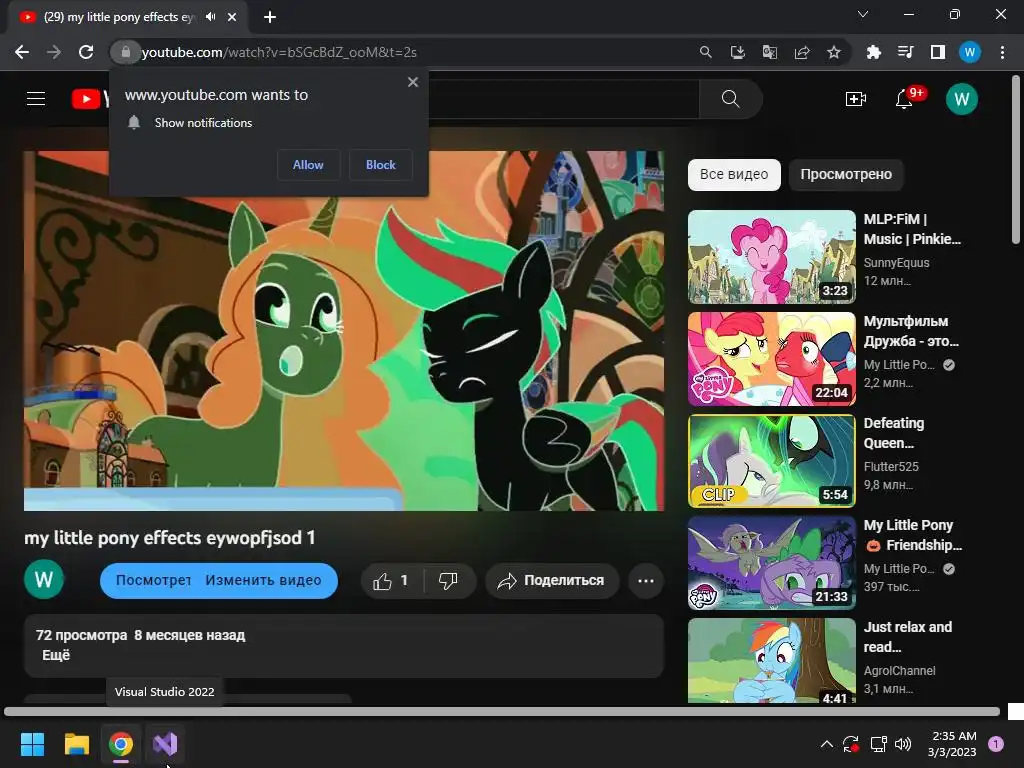Open the YouTube hamburger guide menu
Image resolution: width=1024 pixels, height=768 pixels.
click(x=36, y=99)
